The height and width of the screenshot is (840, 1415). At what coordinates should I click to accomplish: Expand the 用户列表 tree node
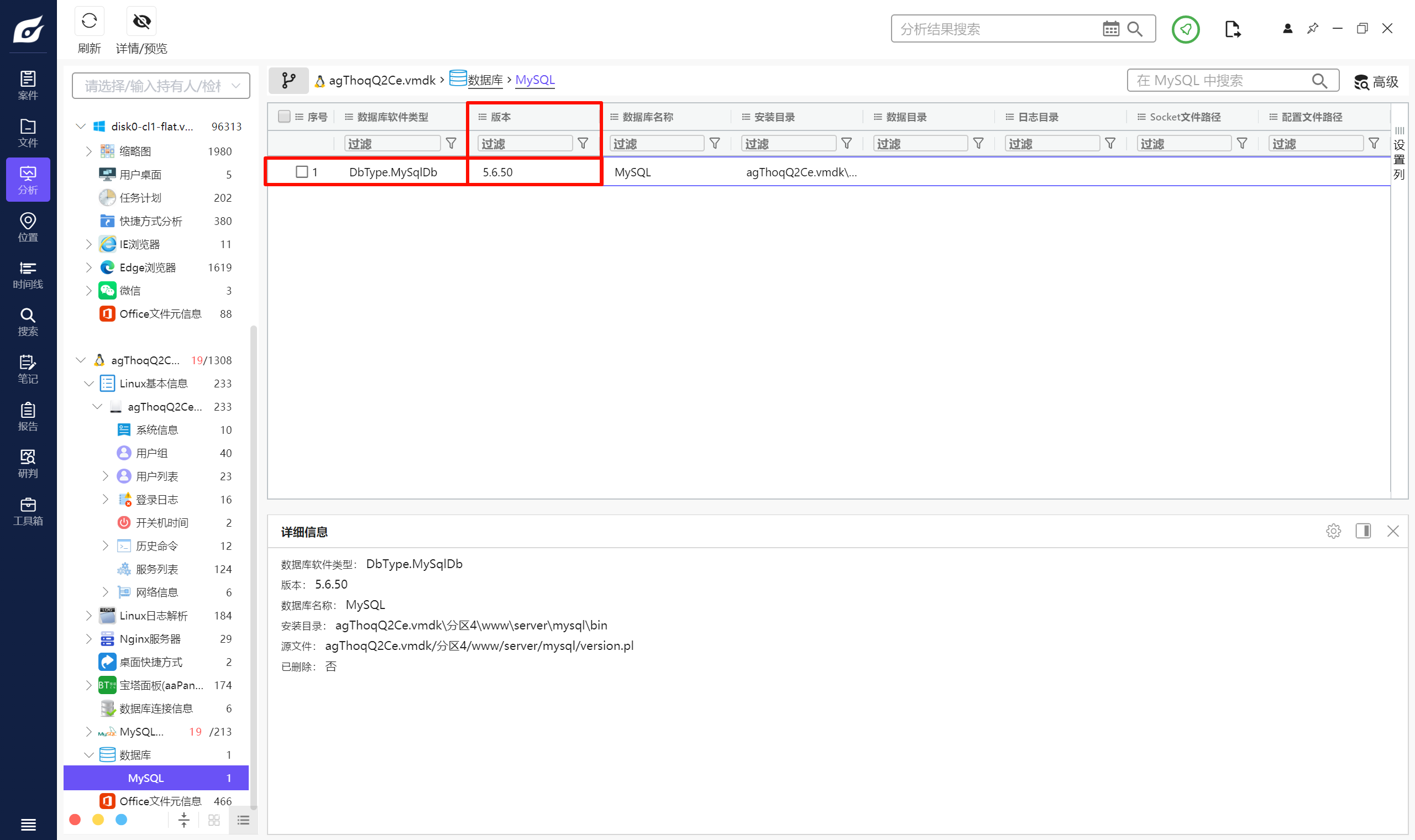105,476
